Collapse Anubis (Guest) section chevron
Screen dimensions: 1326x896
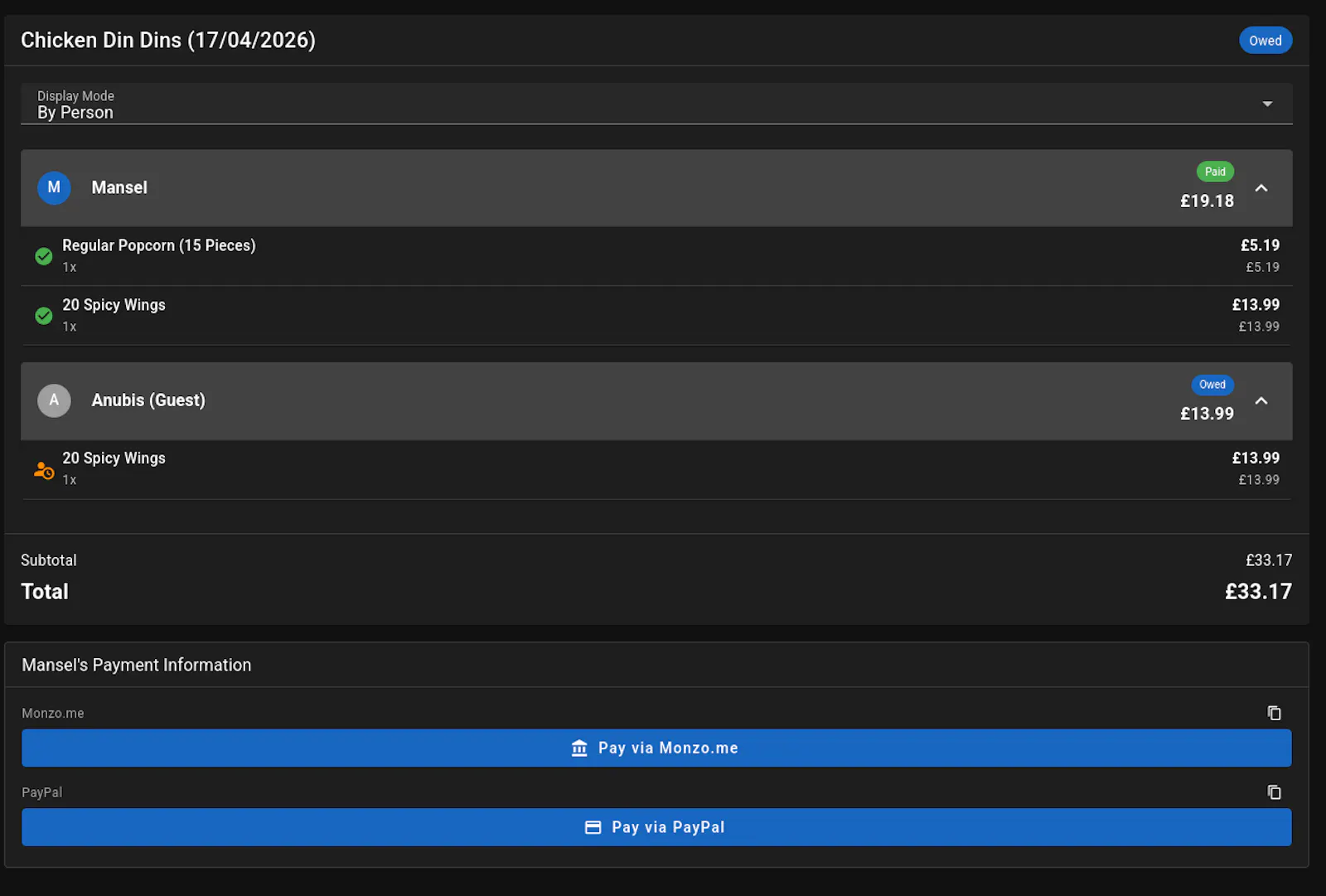[1261, 401]
